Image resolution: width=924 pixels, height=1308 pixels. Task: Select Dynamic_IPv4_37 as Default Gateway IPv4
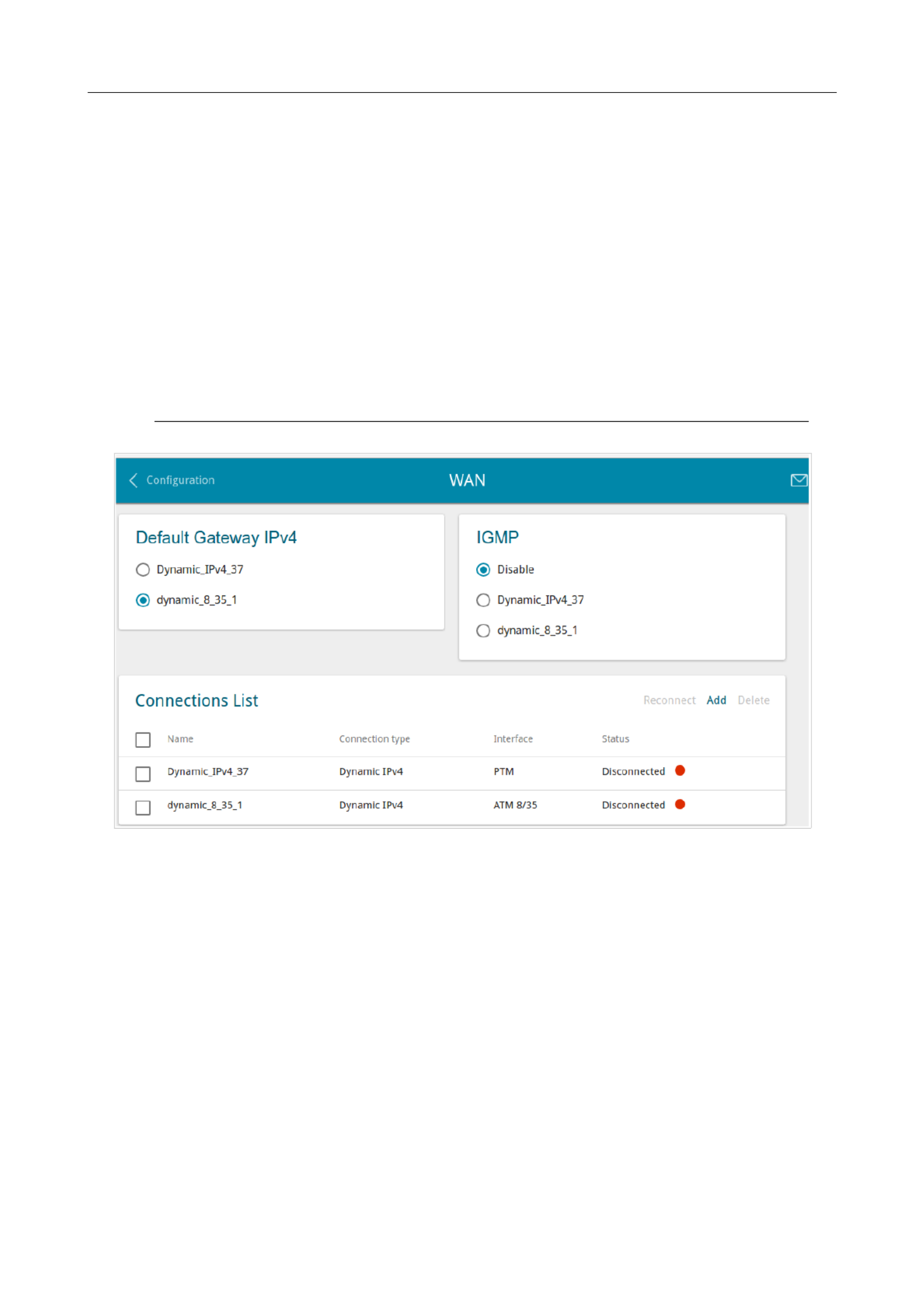click(x=142, y=570)
